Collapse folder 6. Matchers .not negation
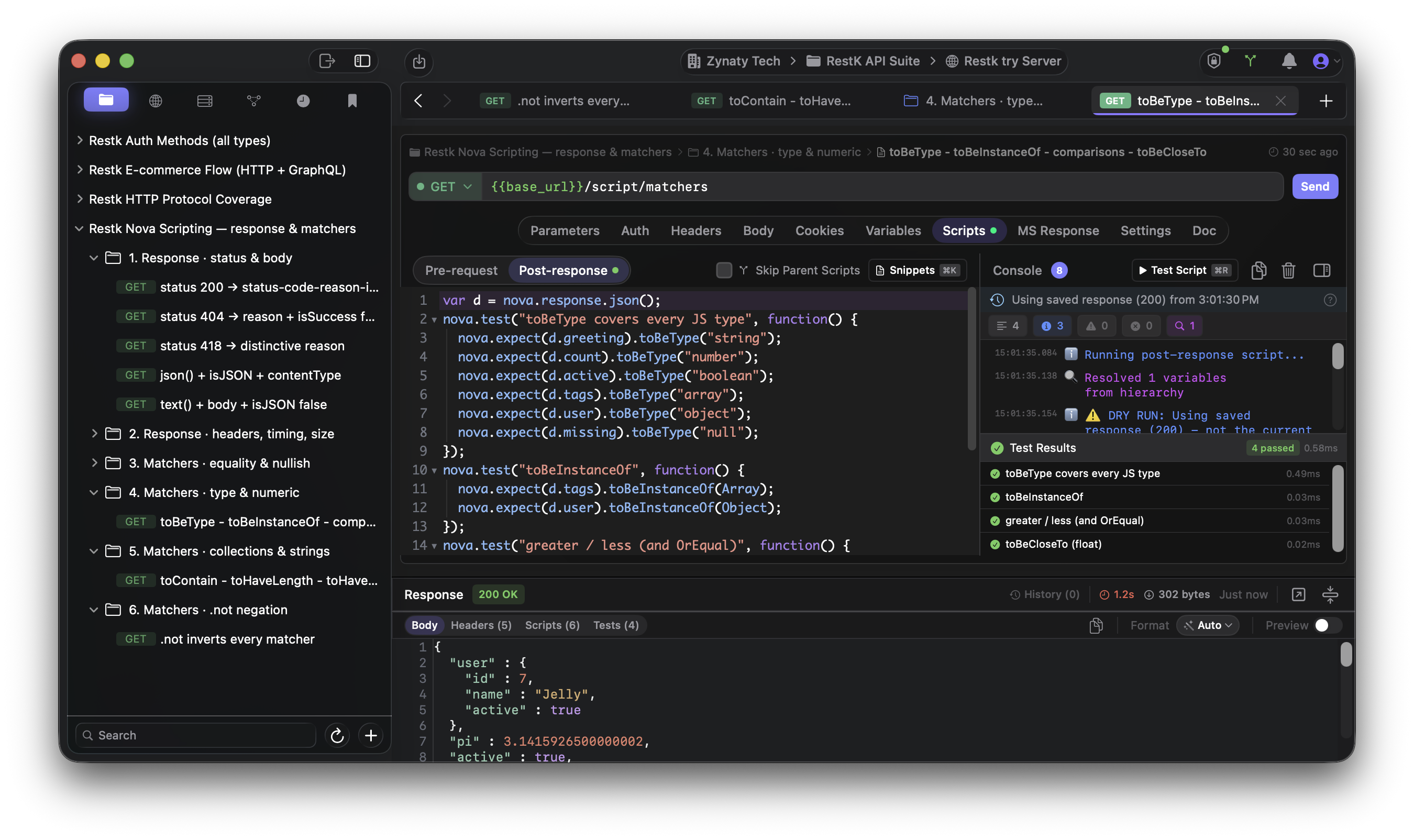This screenshot has height=840, width=1414. 94,610
